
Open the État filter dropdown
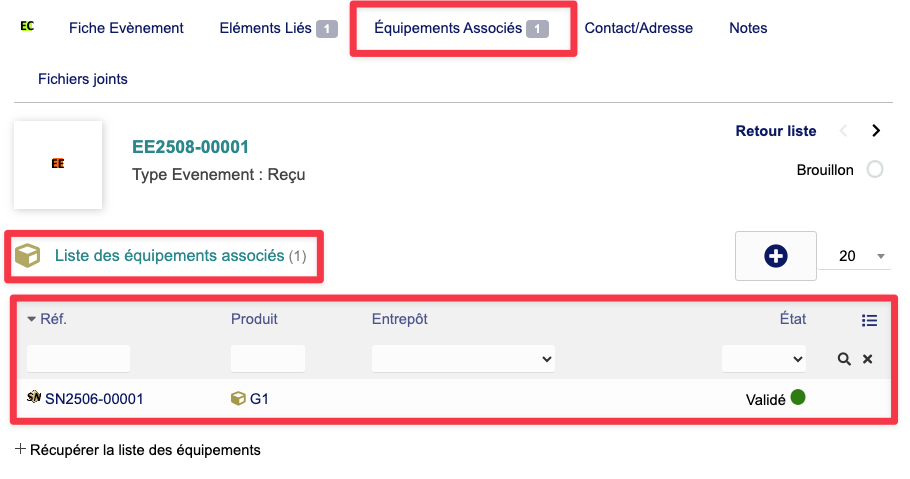coord(764,358)
